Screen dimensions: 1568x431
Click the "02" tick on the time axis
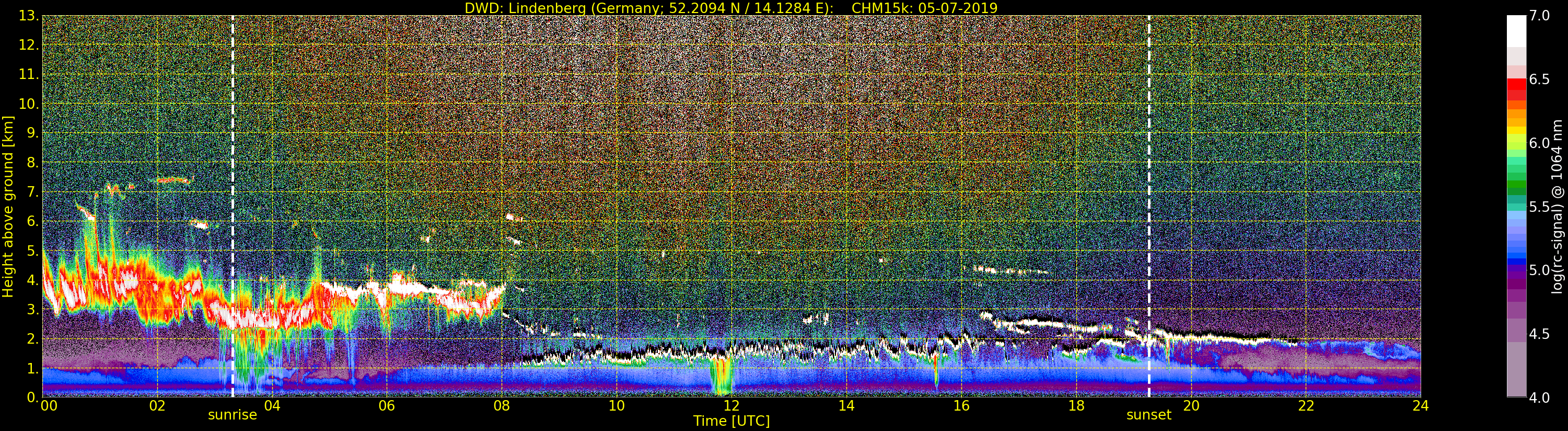click(157, 405)
